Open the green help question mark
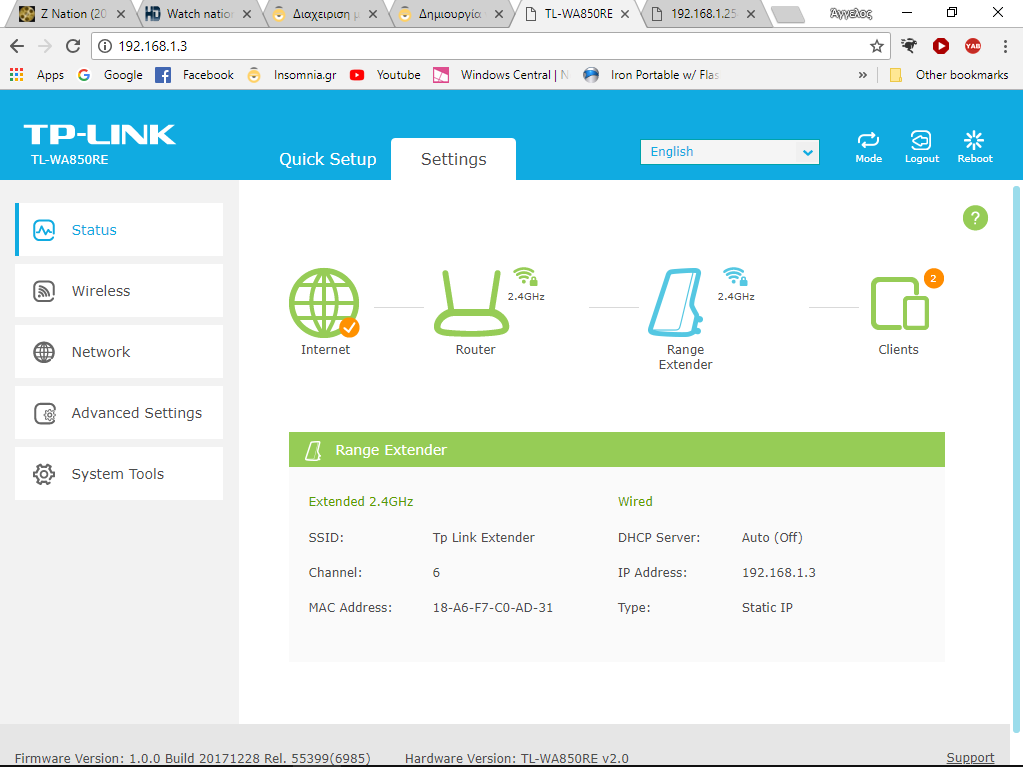 975,218
